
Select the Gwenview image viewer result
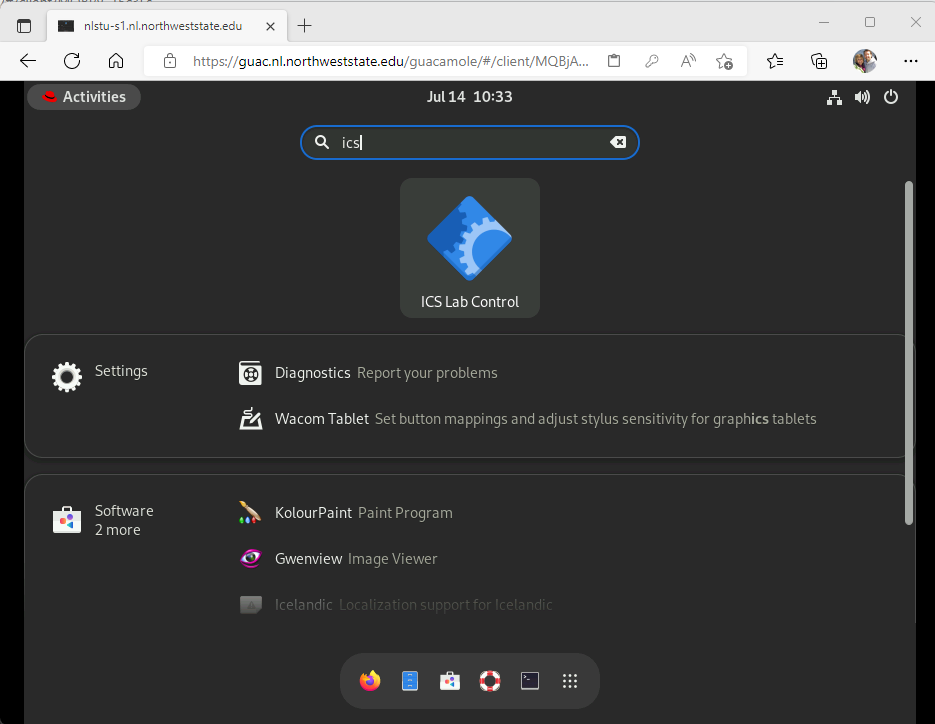point(338,559)
